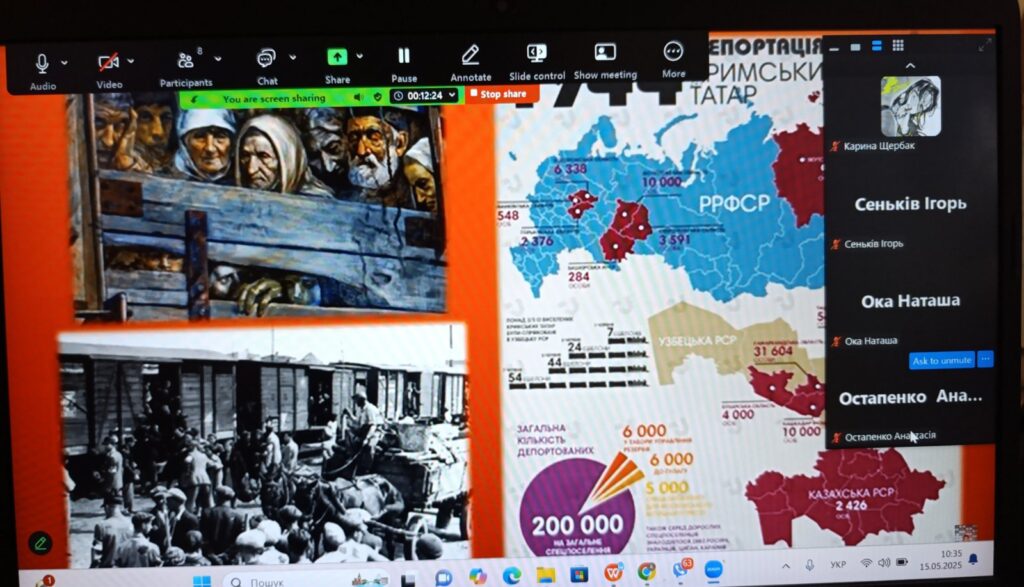Viewport: 1024px width, 587px height.
Task: Switch video panel to single speaker view
Action: (x=855, y=47)
